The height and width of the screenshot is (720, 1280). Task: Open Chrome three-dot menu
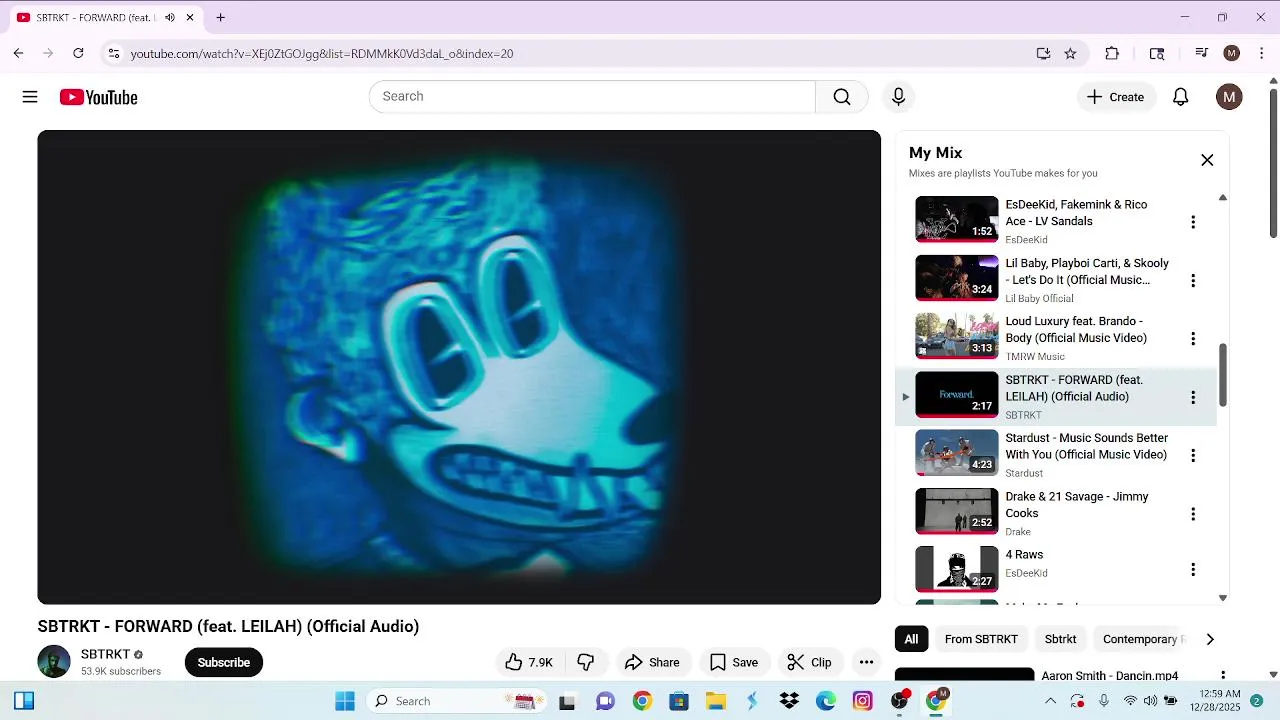click(1262, 53)
